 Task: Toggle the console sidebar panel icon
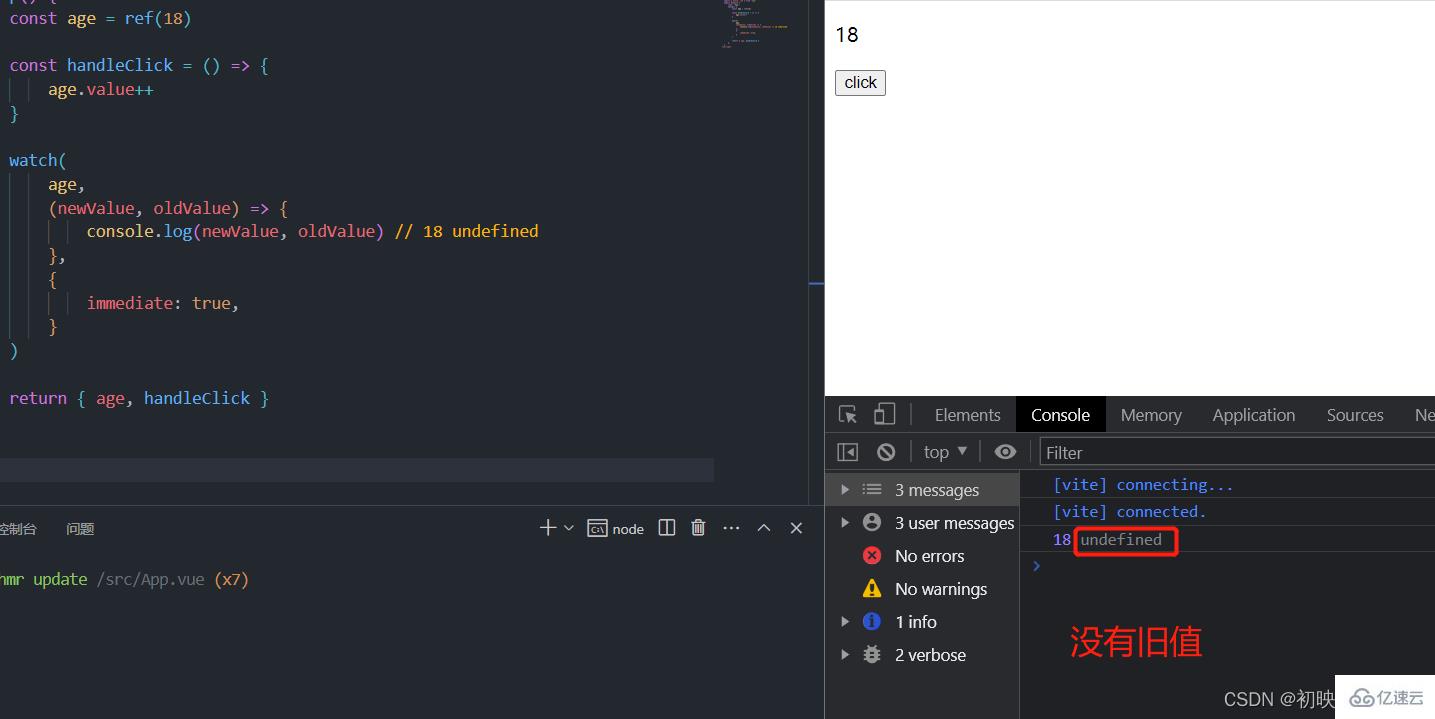[848, 452]
